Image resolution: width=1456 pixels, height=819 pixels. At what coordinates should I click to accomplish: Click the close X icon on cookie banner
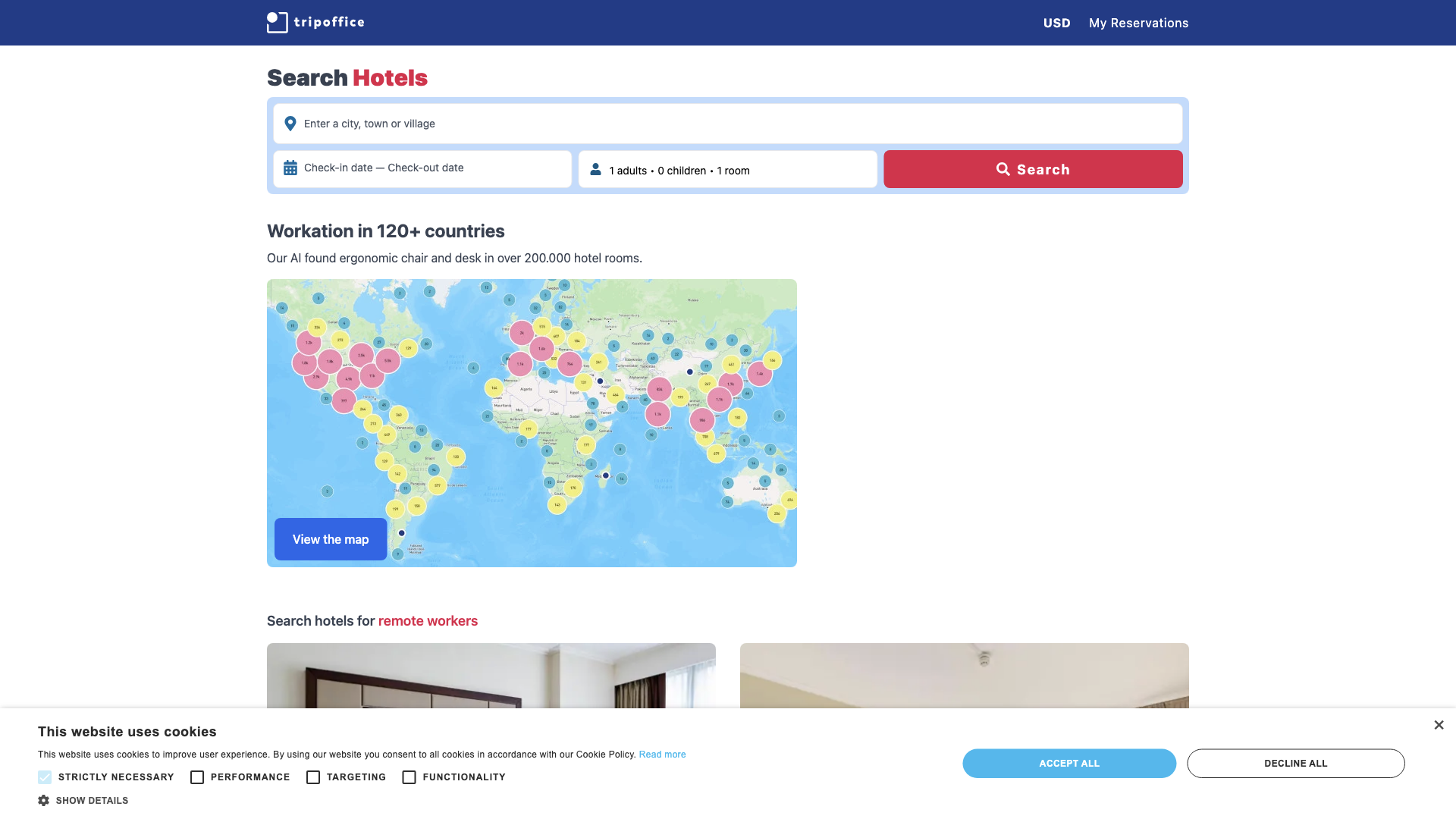pyautogui.click(x=1436, y=725)
